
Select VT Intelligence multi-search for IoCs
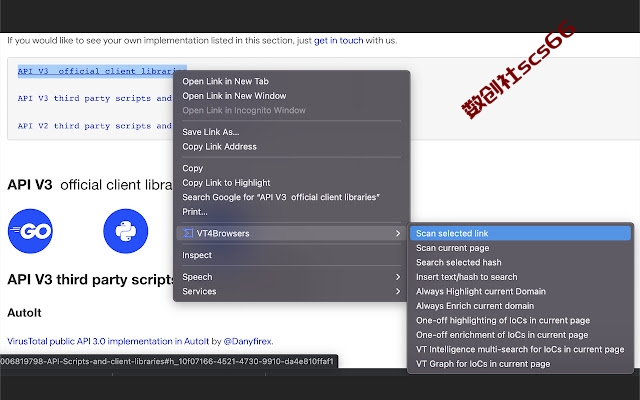click(x=520, y=349)
